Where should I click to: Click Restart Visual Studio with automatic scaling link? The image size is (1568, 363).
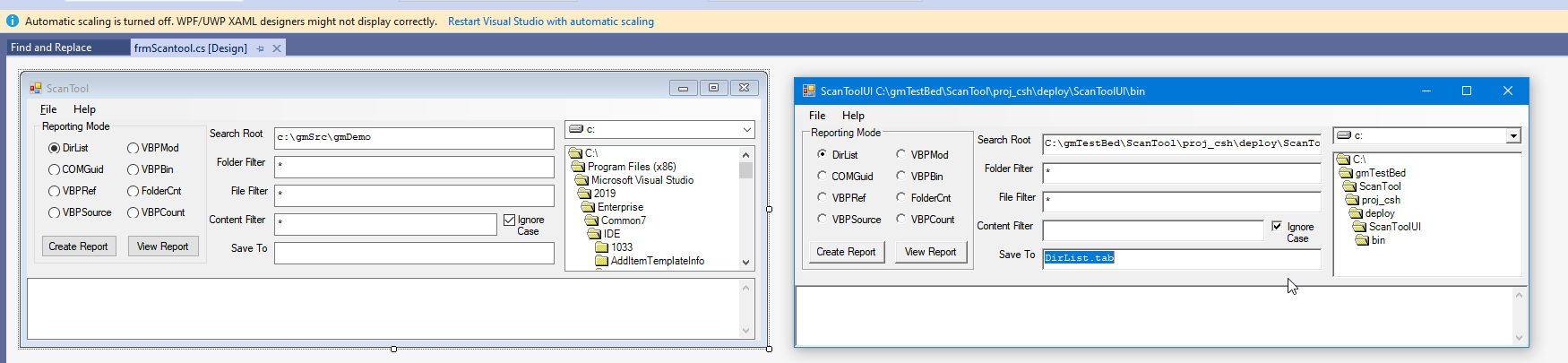[x=550, y=22]
